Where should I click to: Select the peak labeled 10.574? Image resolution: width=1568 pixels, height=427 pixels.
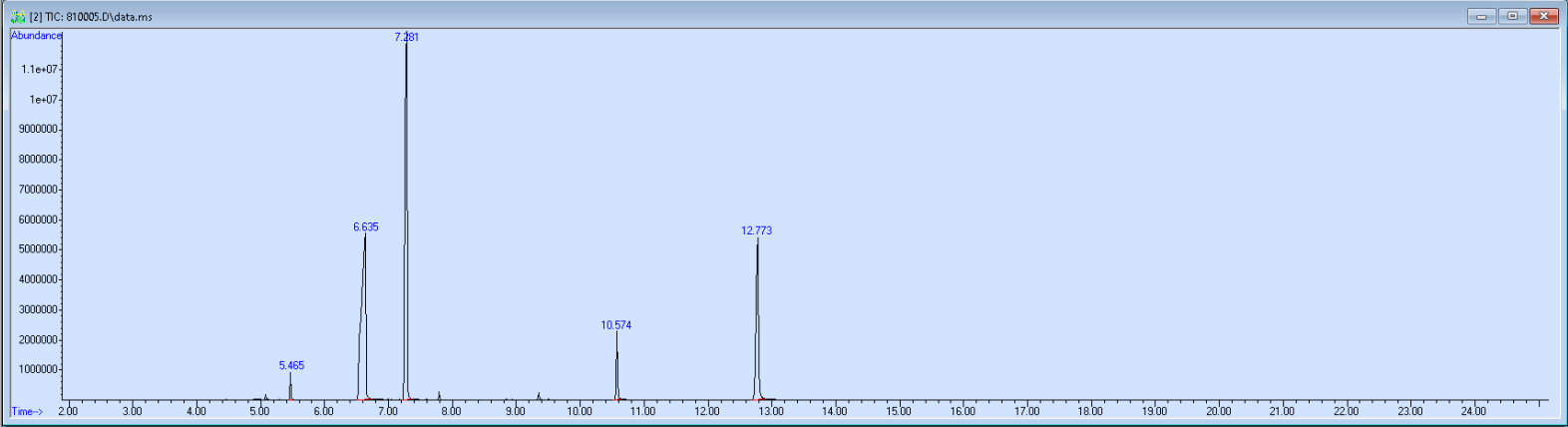615,325
